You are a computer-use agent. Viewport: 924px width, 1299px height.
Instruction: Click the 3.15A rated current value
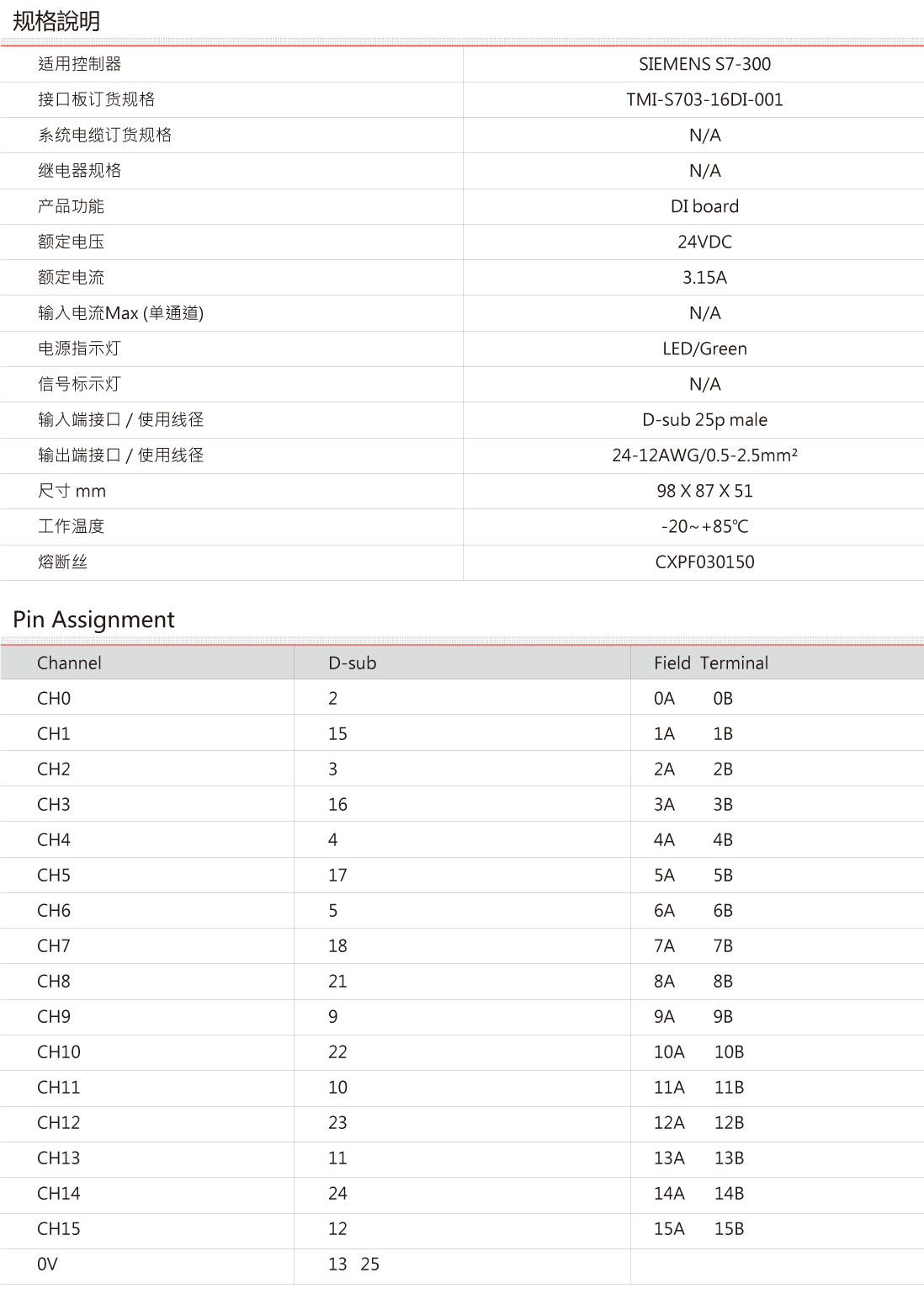pyautogui.click(x=704, y=277)
